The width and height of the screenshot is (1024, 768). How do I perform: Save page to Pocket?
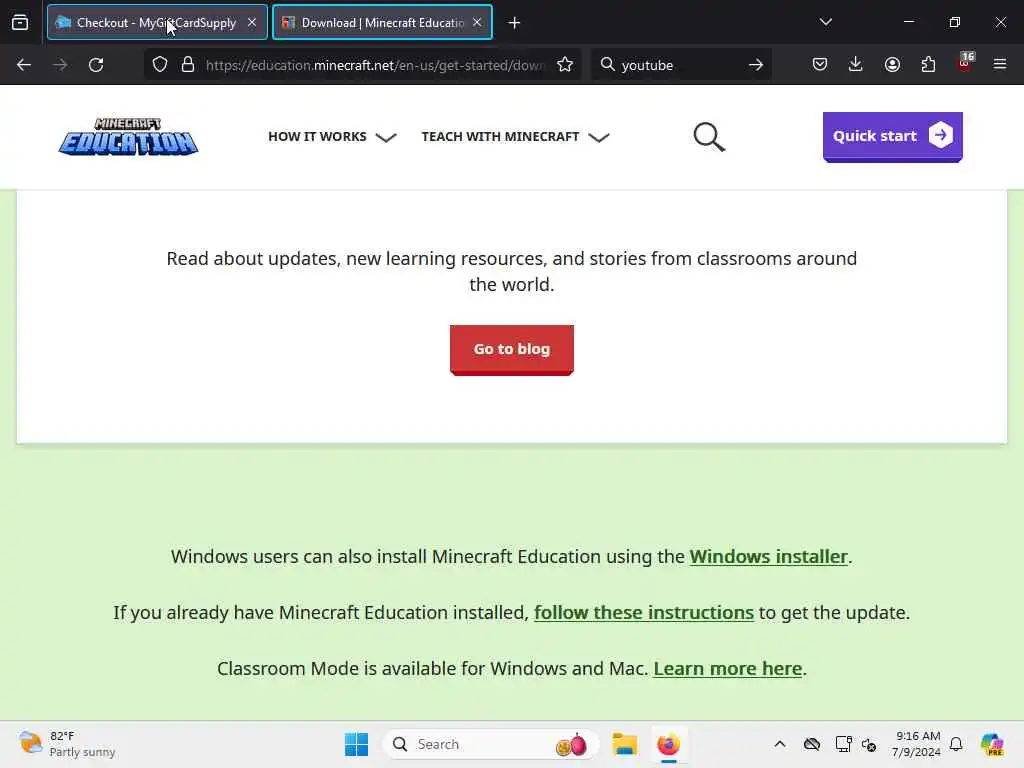click(820, 65)
